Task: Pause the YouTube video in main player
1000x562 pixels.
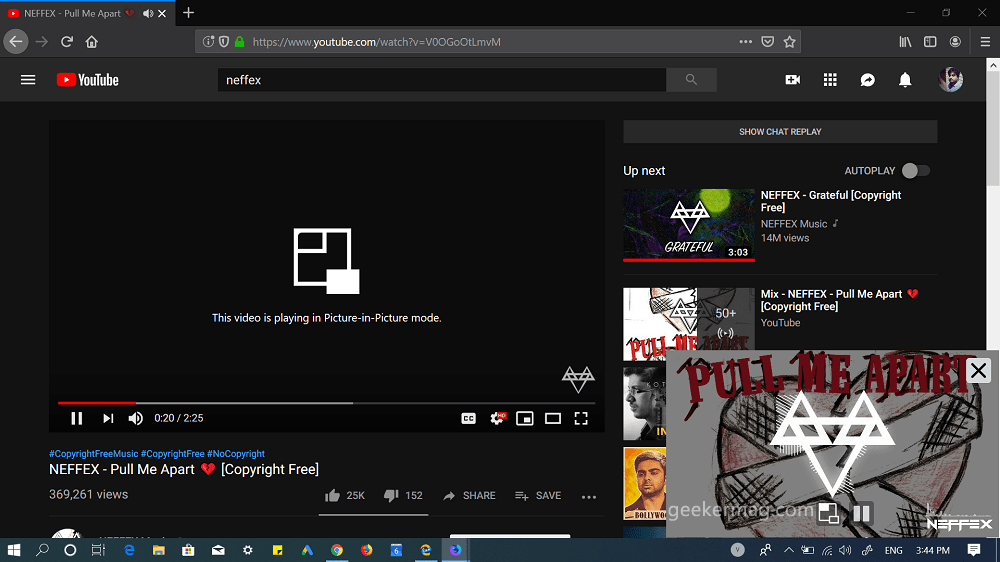Action: [x=77, y=418]
